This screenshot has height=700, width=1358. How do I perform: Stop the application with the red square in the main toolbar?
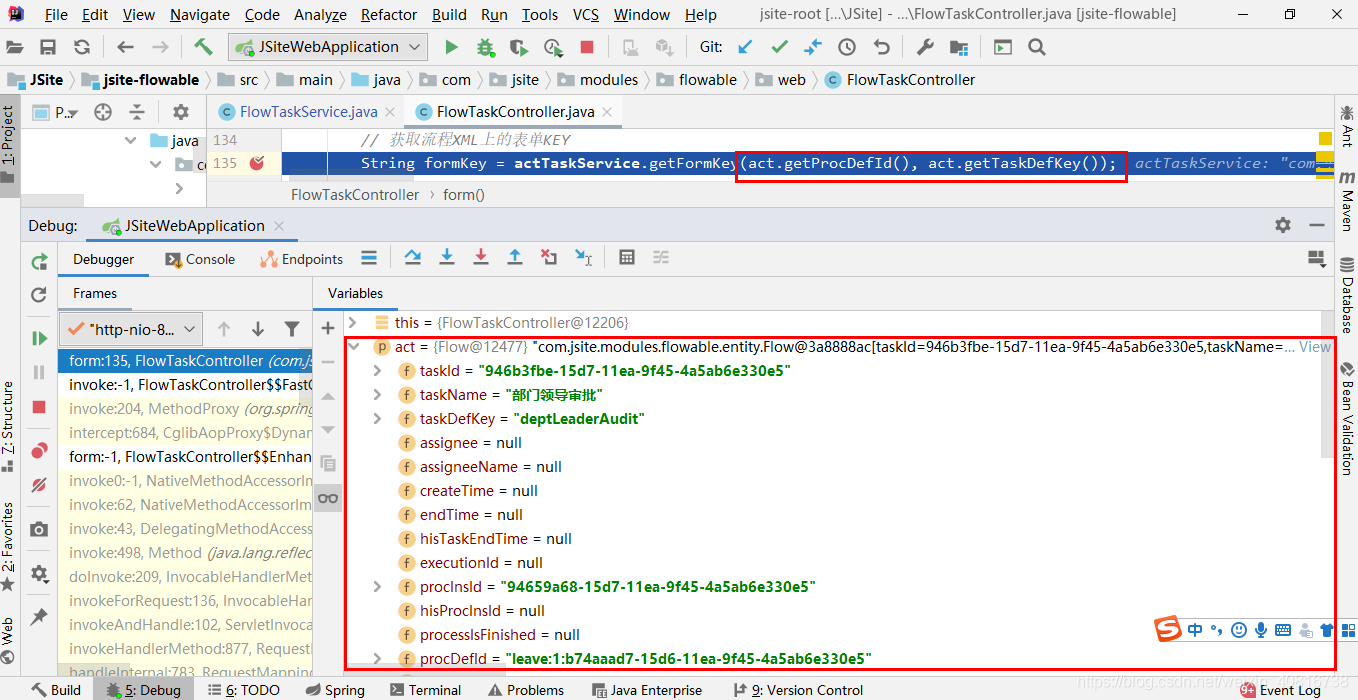[587, 47]
